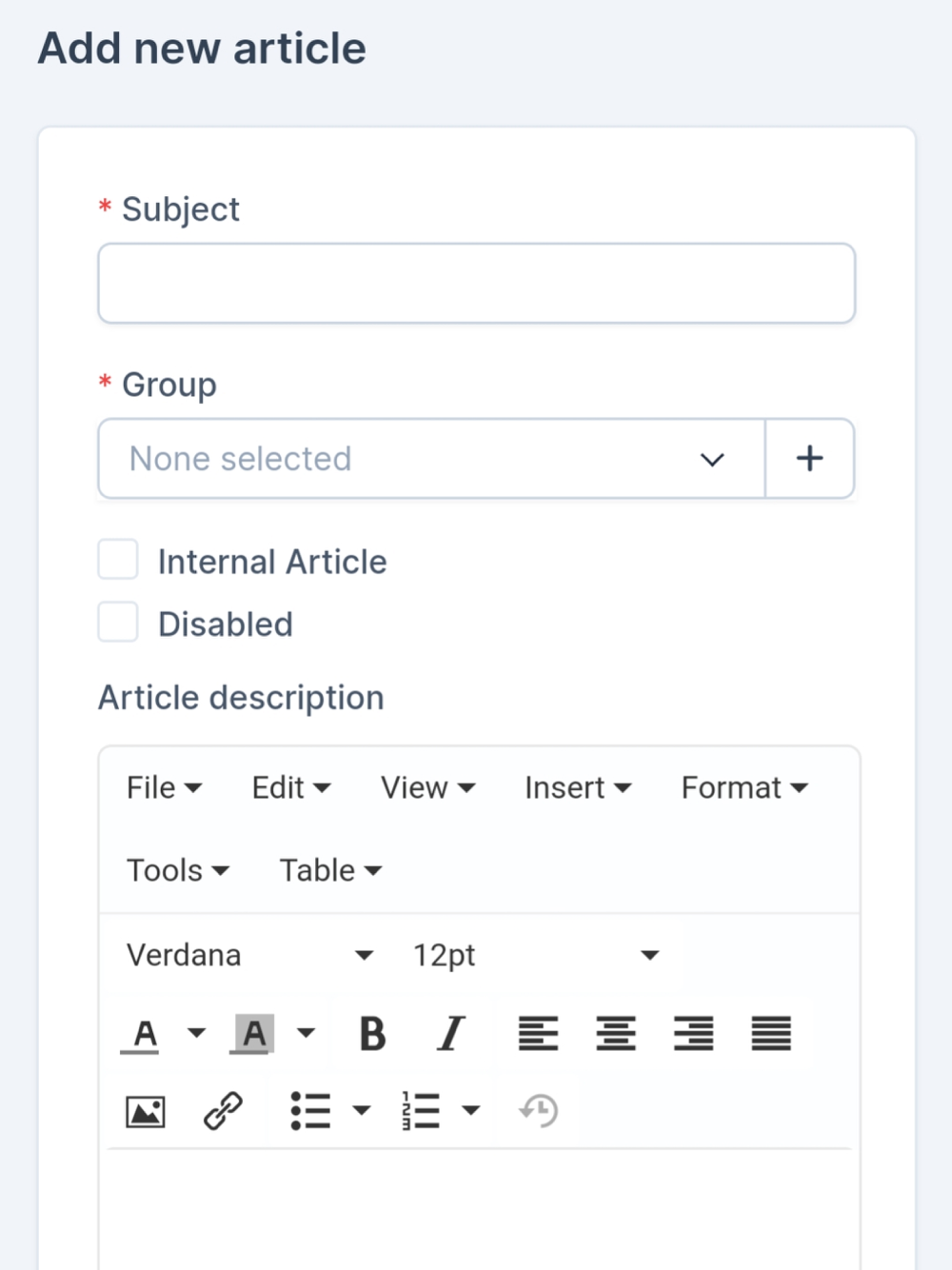Enable the Disabled checkbox
The height and width of the screenshot is (1270, 952).
(118, 623)
